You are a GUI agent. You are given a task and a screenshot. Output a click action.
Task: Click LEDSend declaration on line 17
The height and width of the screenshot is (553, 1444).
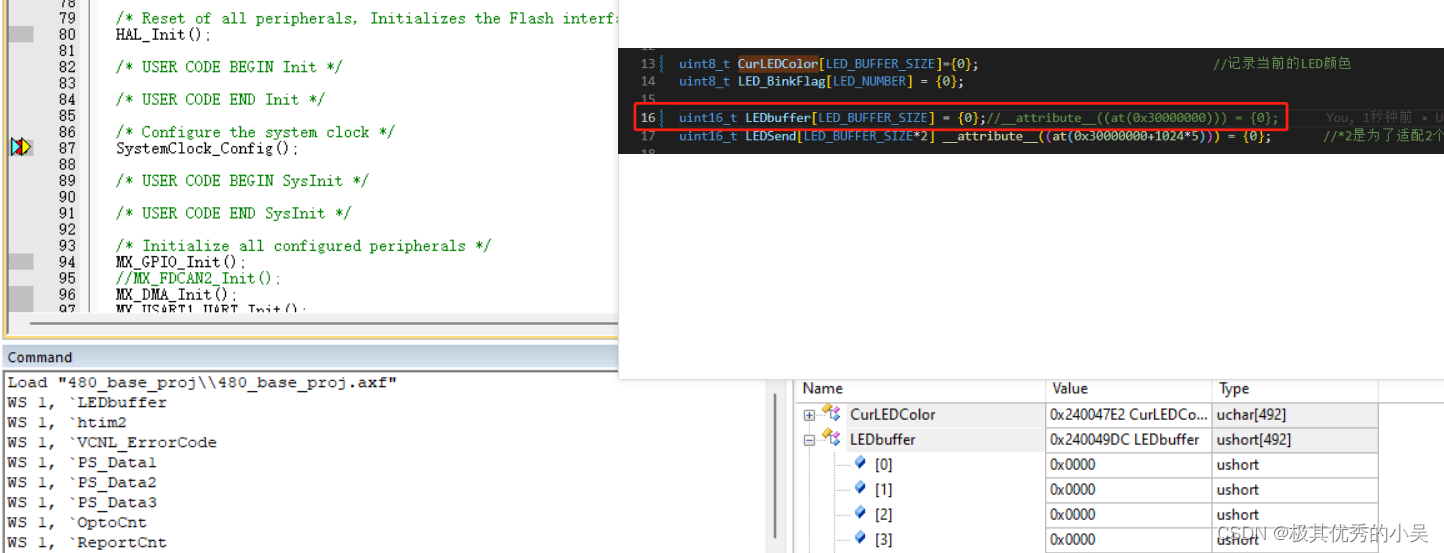point(975,136)
